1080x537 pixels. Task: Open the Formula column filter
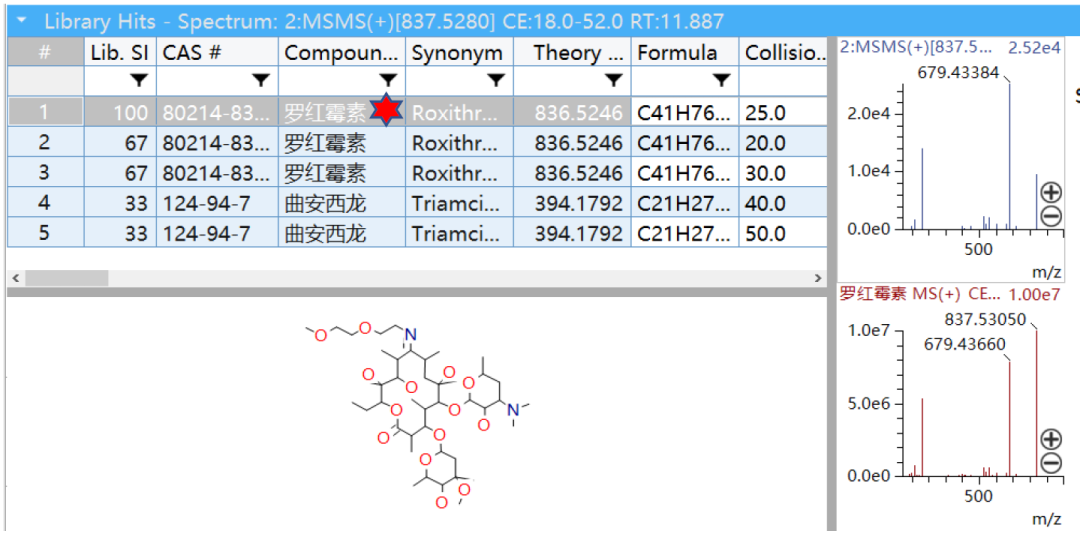point(721,80)
